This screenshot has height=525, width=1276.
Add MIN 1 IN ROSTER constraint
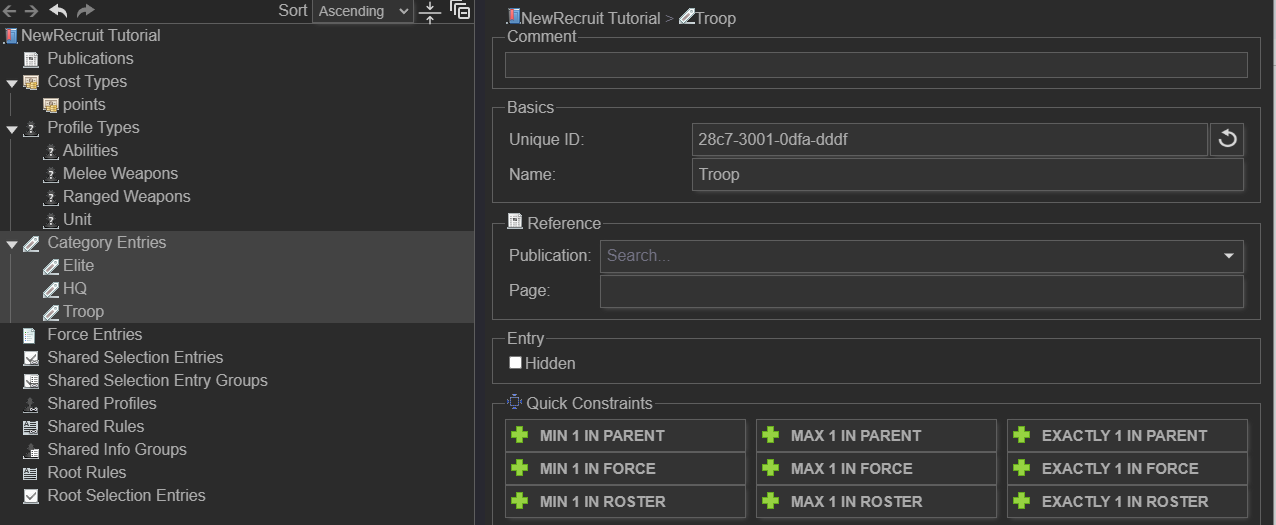(x=626, y=502)
